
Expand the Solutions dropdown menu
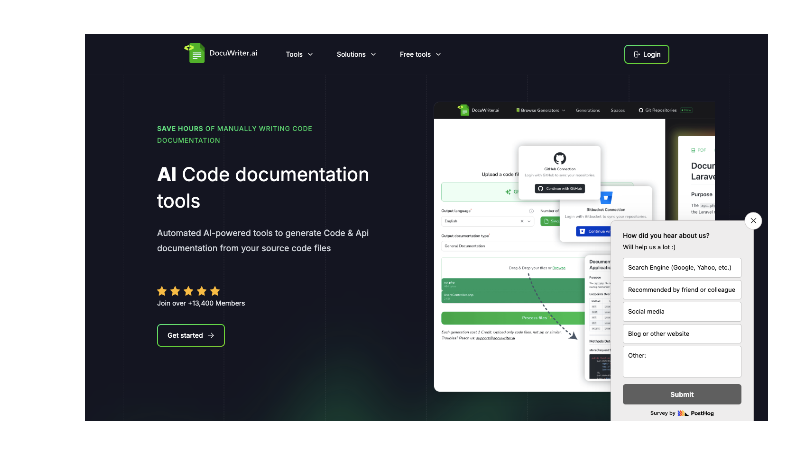[x=356, y=55]
